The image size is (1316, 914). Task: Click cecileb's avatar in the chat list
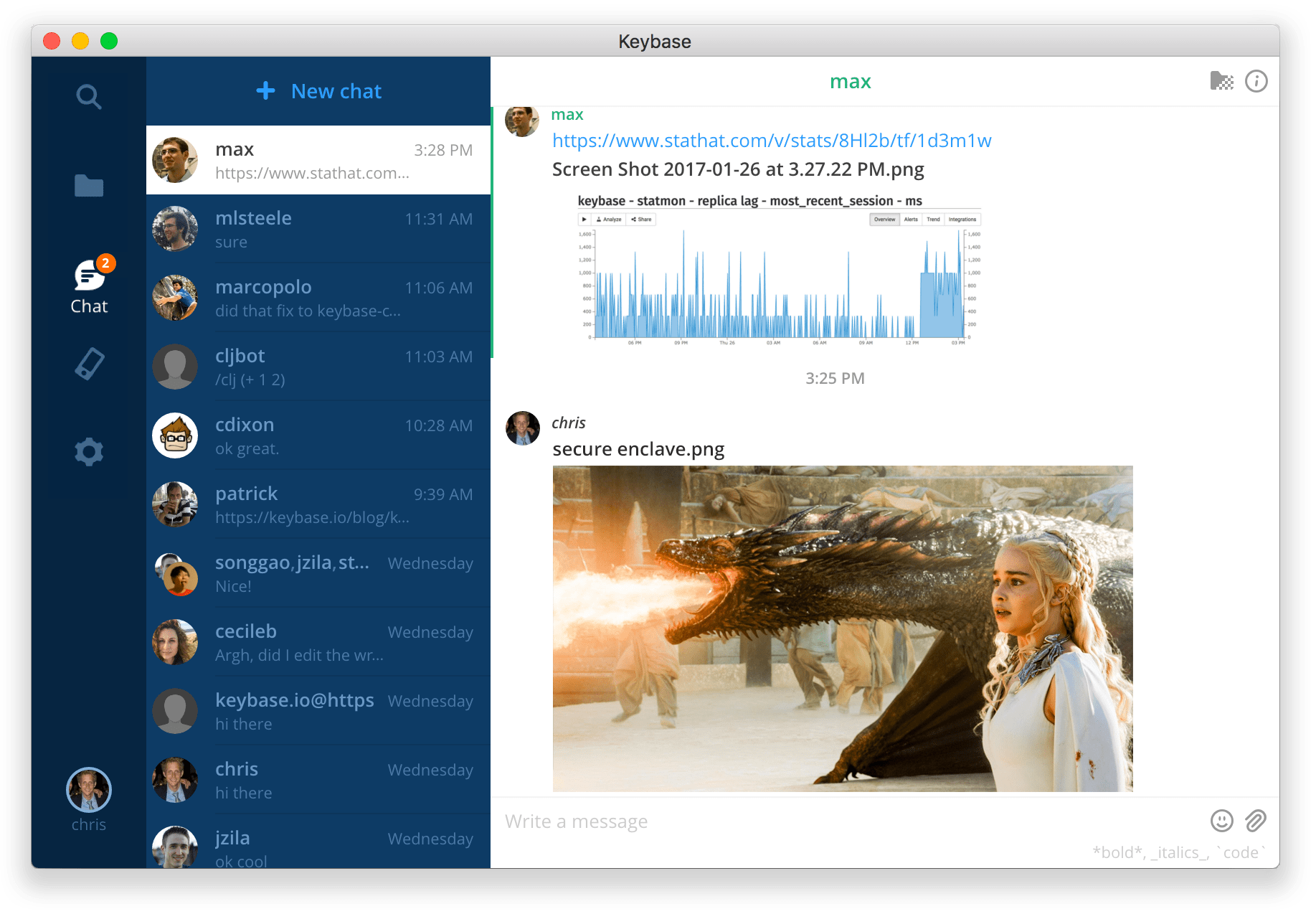[x=175, y=642]
